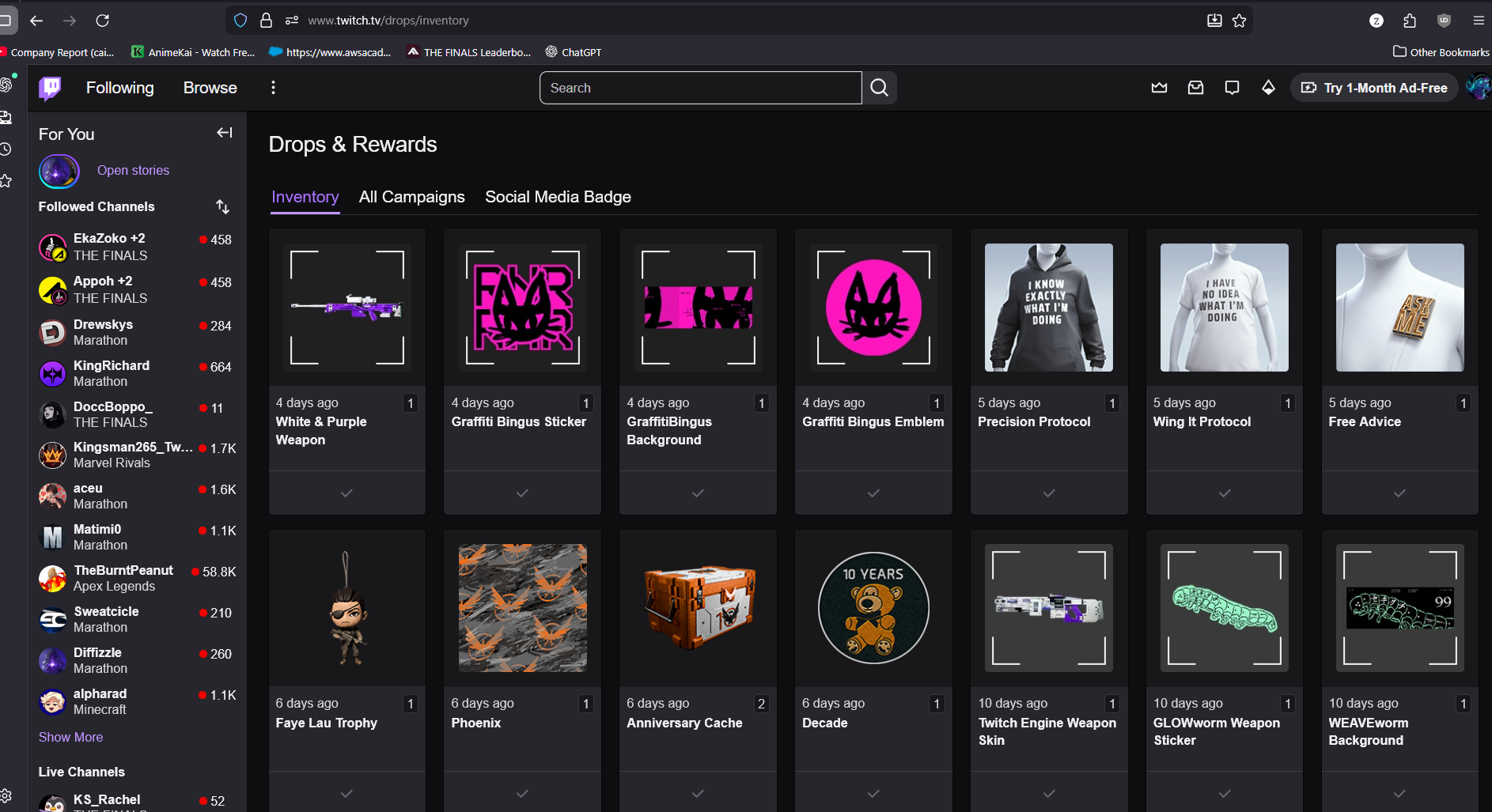Image resolution: width=1492 pixels, height=812 pixels.
Task: Click the Try 1-Month Ad-Free button
Action: point(1375,88)
